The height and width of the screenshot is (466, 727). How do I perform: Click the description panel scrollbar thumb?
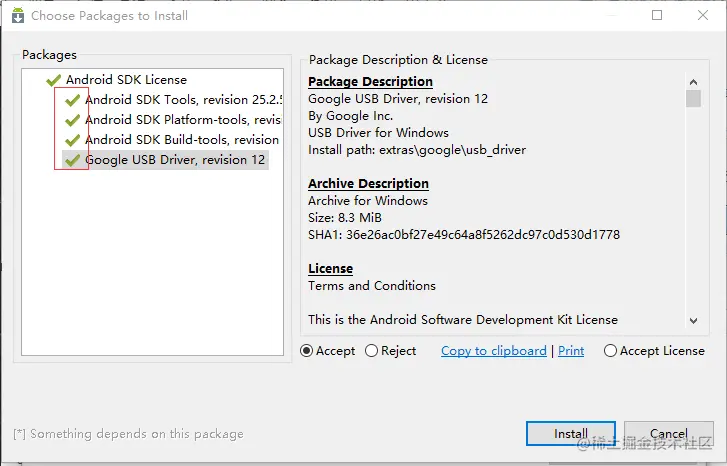pos(694,98)
